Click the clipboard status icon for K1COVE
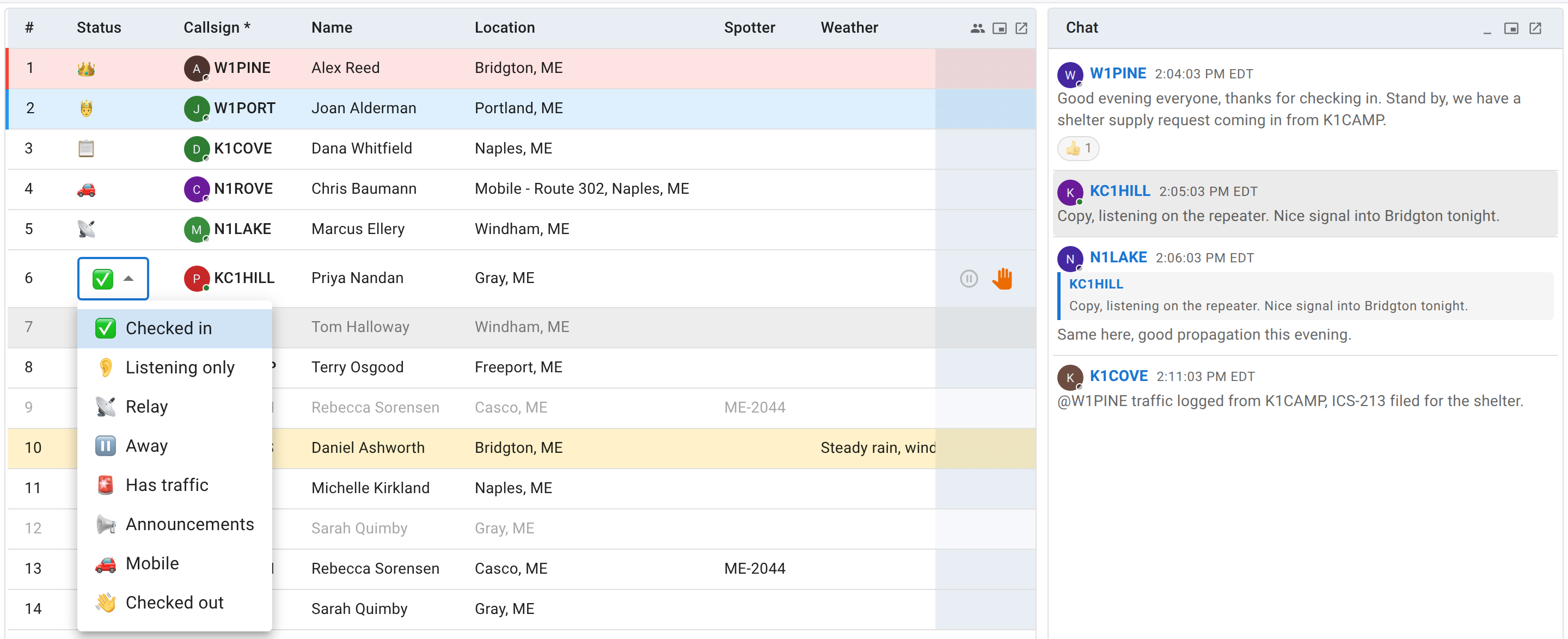Viewport: 1568px width, 639px height. (86, 149)
